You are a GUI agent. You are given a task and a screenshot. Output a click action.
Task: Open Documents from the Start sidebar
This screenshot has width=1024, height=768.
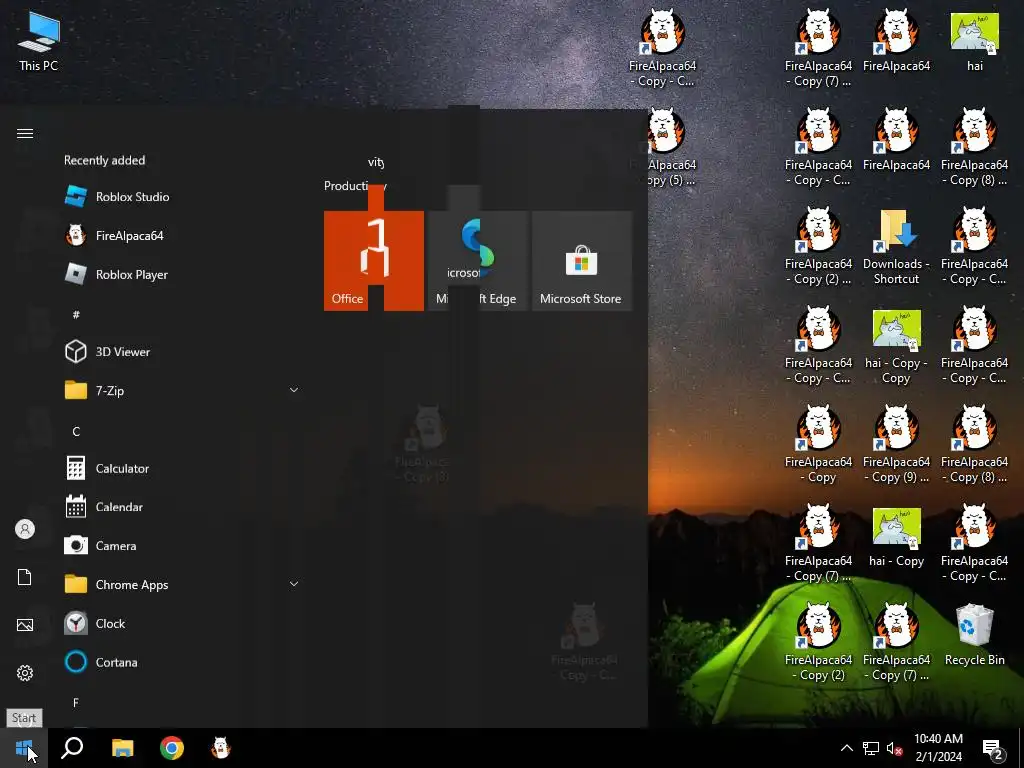pyautogui.click(x=25, y=577)
